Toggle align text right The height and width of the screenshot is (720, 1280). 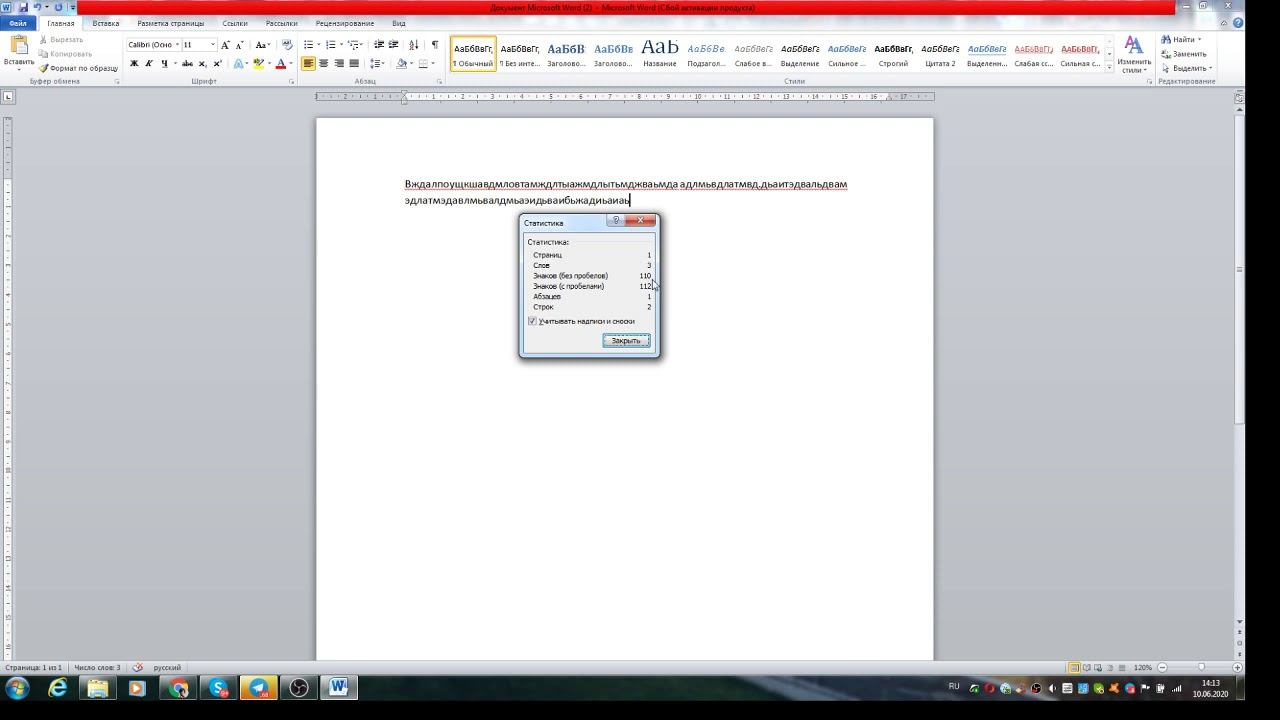[x=339, y=64]
